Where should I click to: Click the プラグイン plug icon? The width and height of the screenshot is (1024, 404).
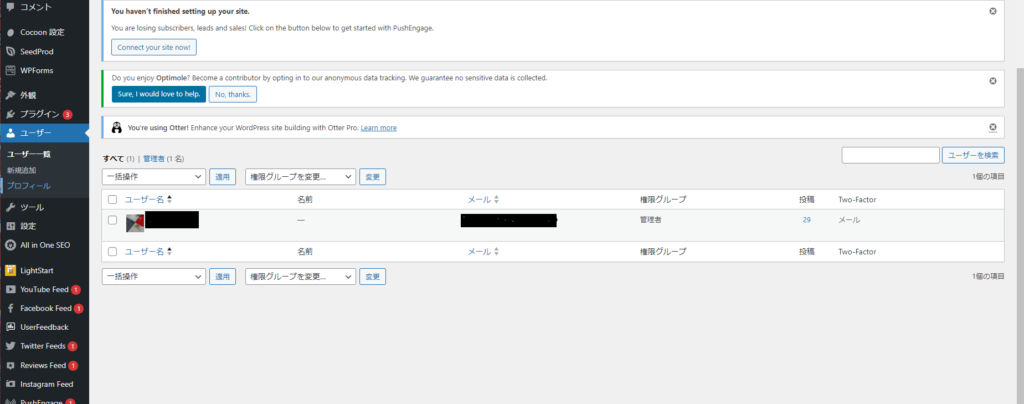click(10, 114)
